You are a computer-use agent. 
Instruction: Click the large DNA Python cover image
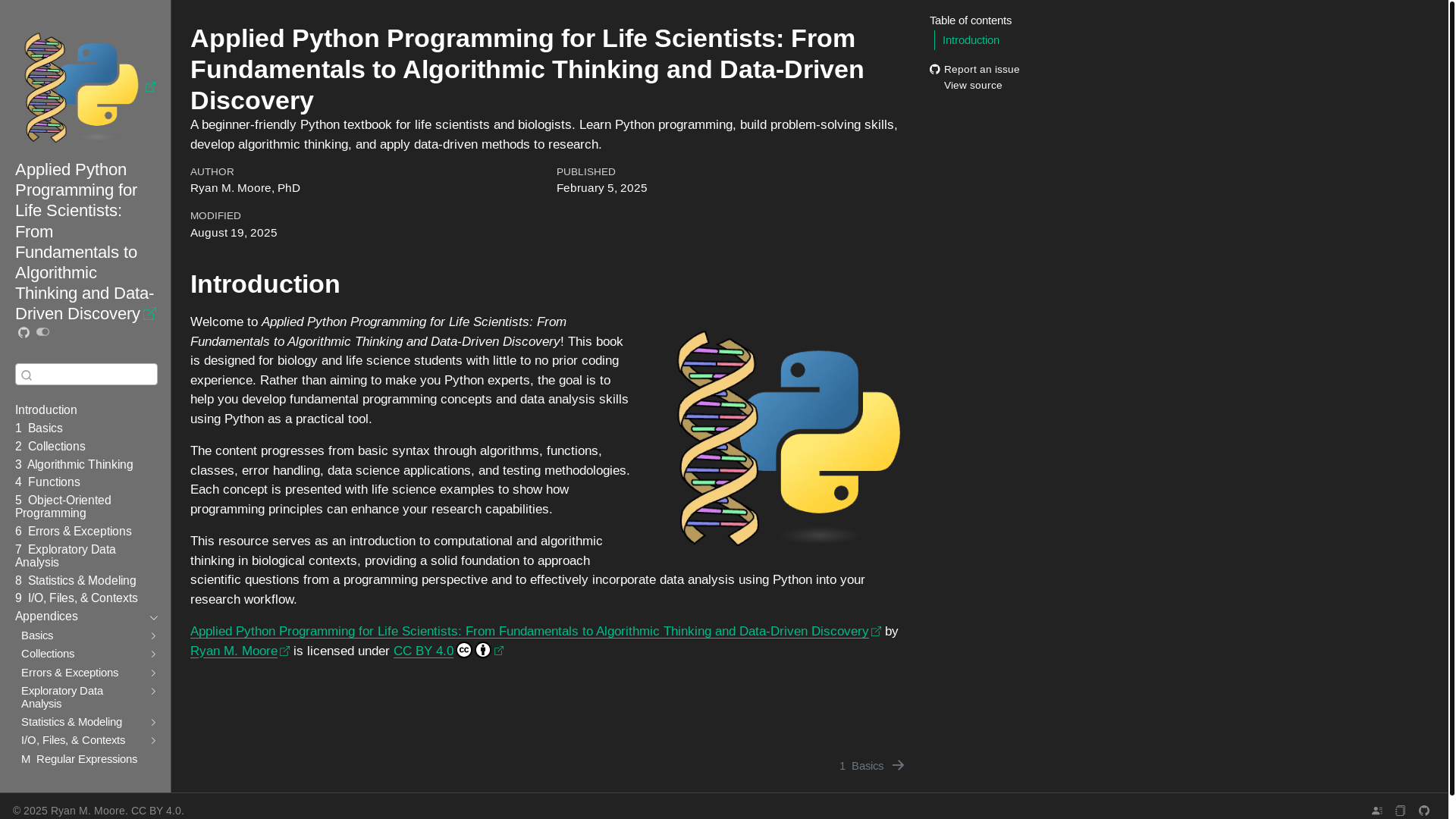[x=787, y=438]
